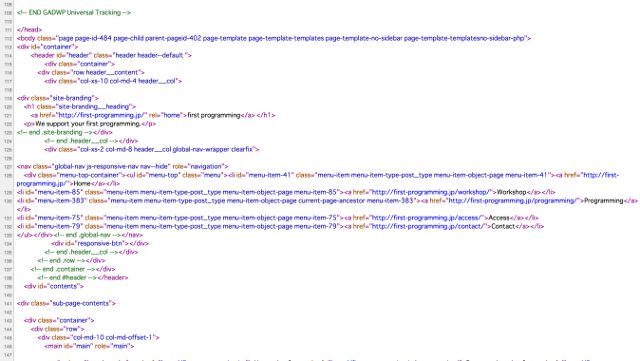
Task: Open the first-programming.jp/contact/ URL link
Action: coord(429,226)
